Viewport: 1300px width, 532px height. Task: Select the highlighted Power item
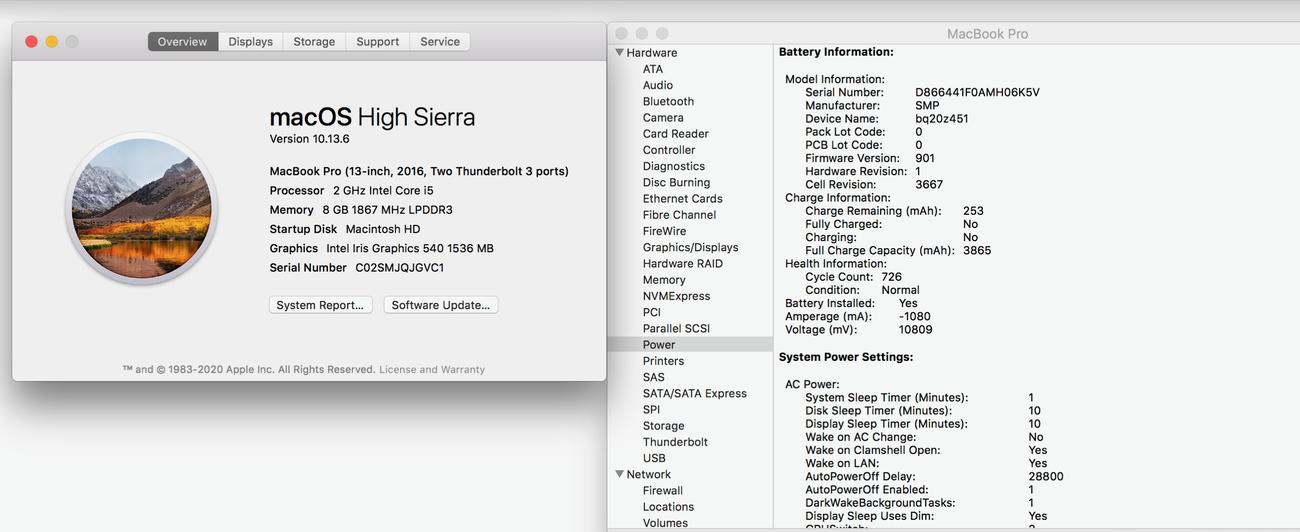(x=690, y=344)
